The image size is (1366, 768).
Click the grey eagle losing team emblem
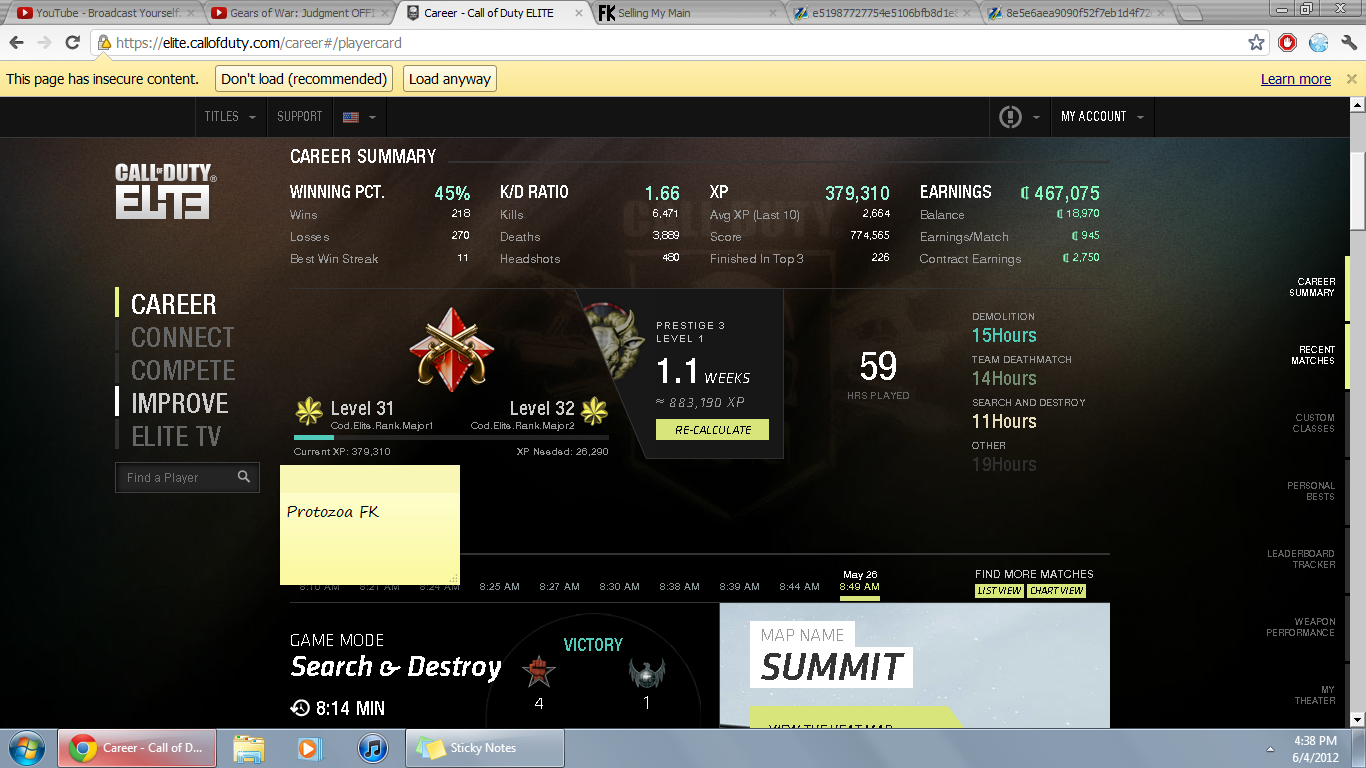point(646,672)
